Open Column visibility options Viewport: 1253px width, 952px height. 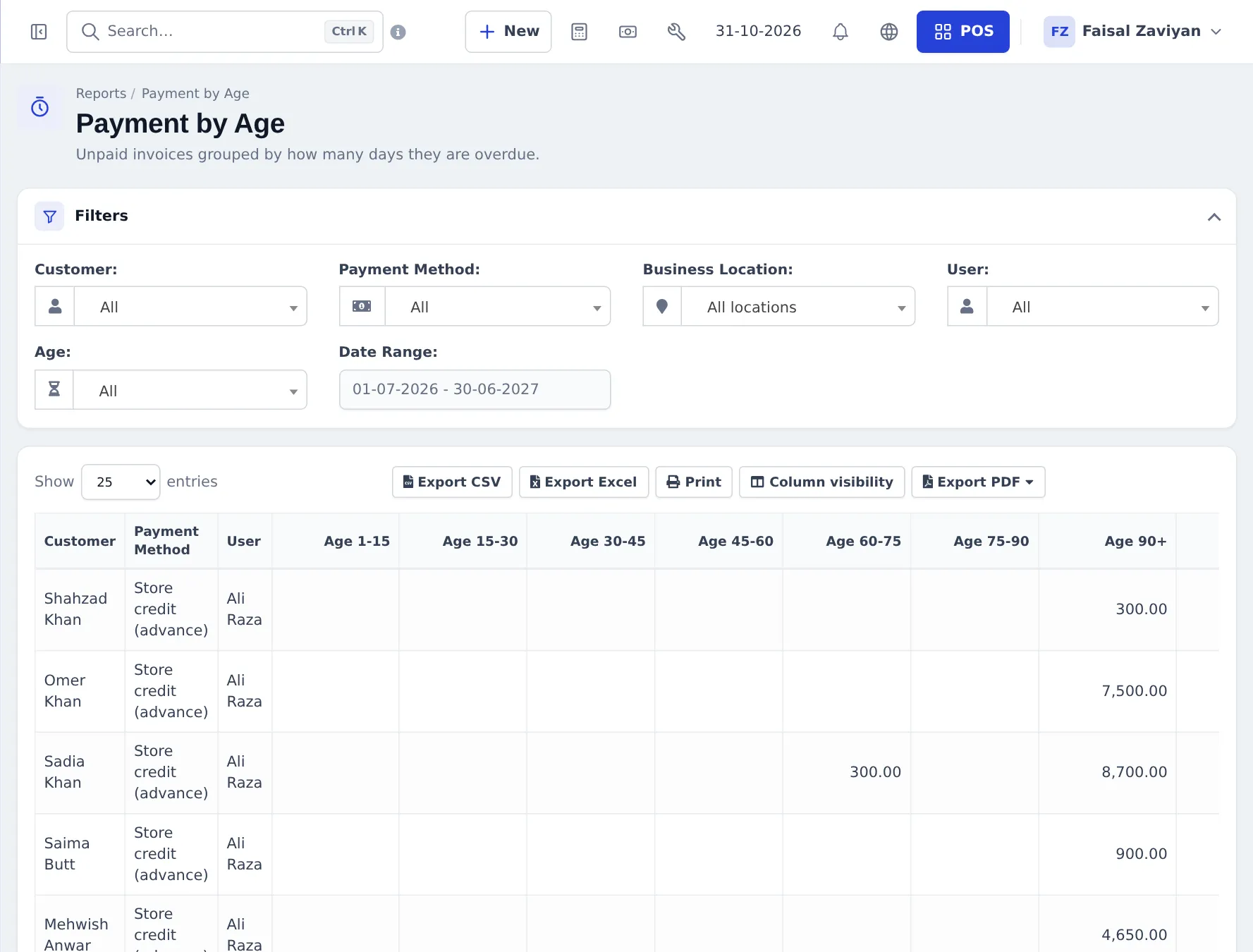[x=821, y=482]
